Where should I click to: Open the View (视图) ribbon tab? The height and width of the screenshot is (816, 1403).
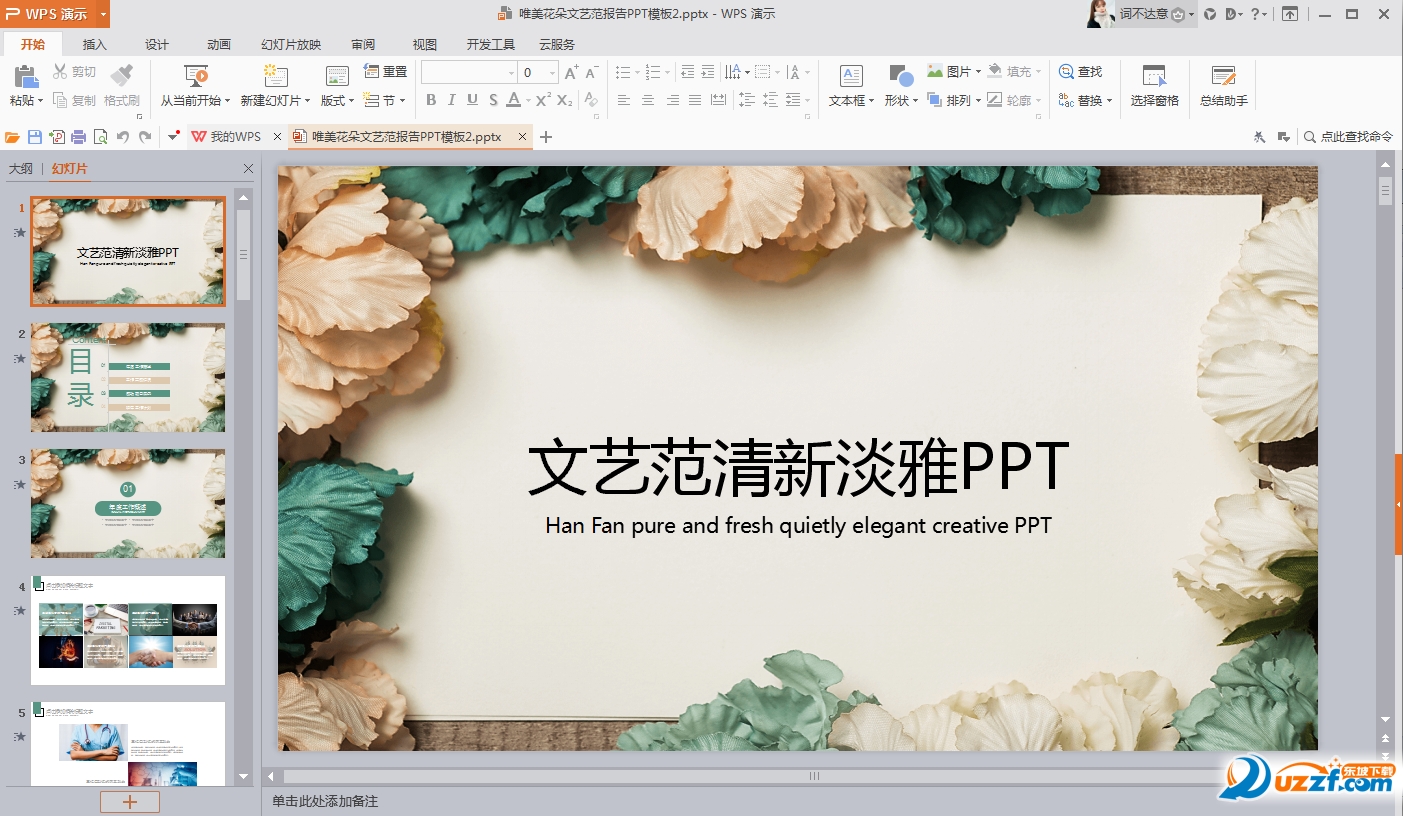[x=425, y=44]
